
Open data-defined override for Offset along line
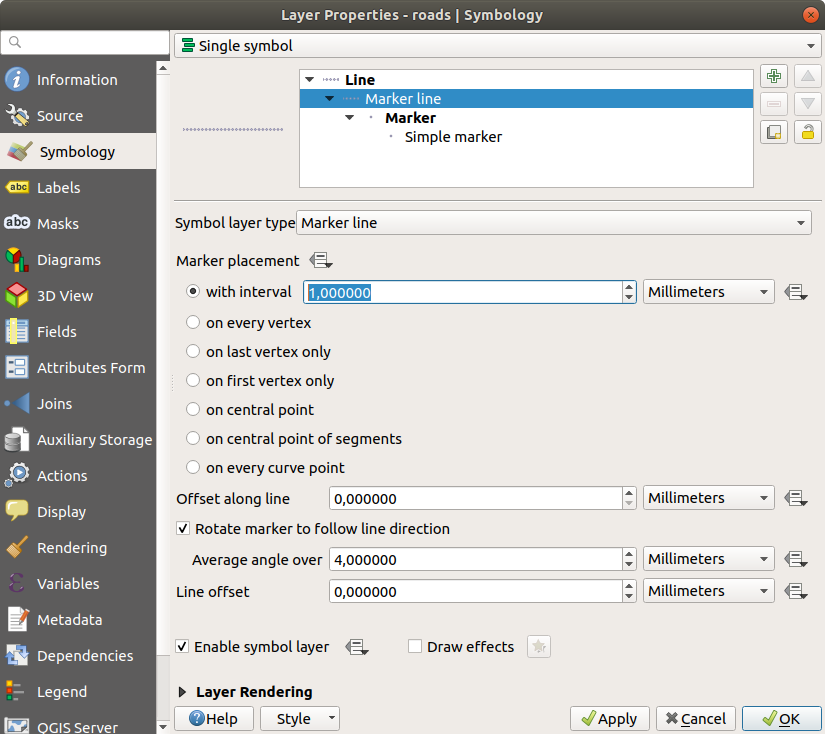tap(796, 498)
